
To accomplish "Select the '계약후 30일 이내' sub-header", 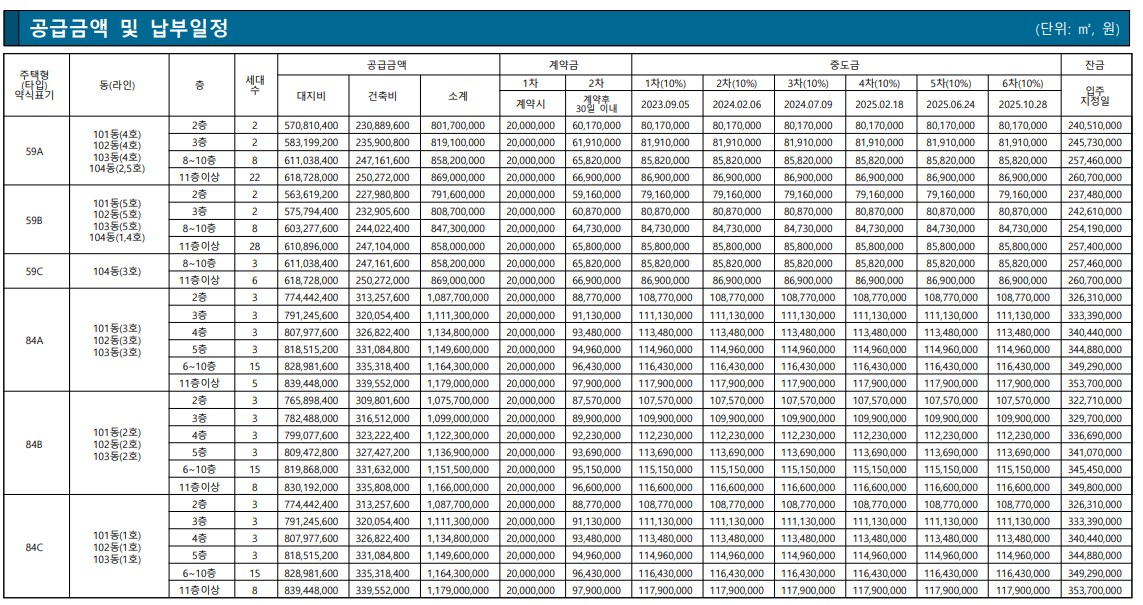I will [597, 104].
